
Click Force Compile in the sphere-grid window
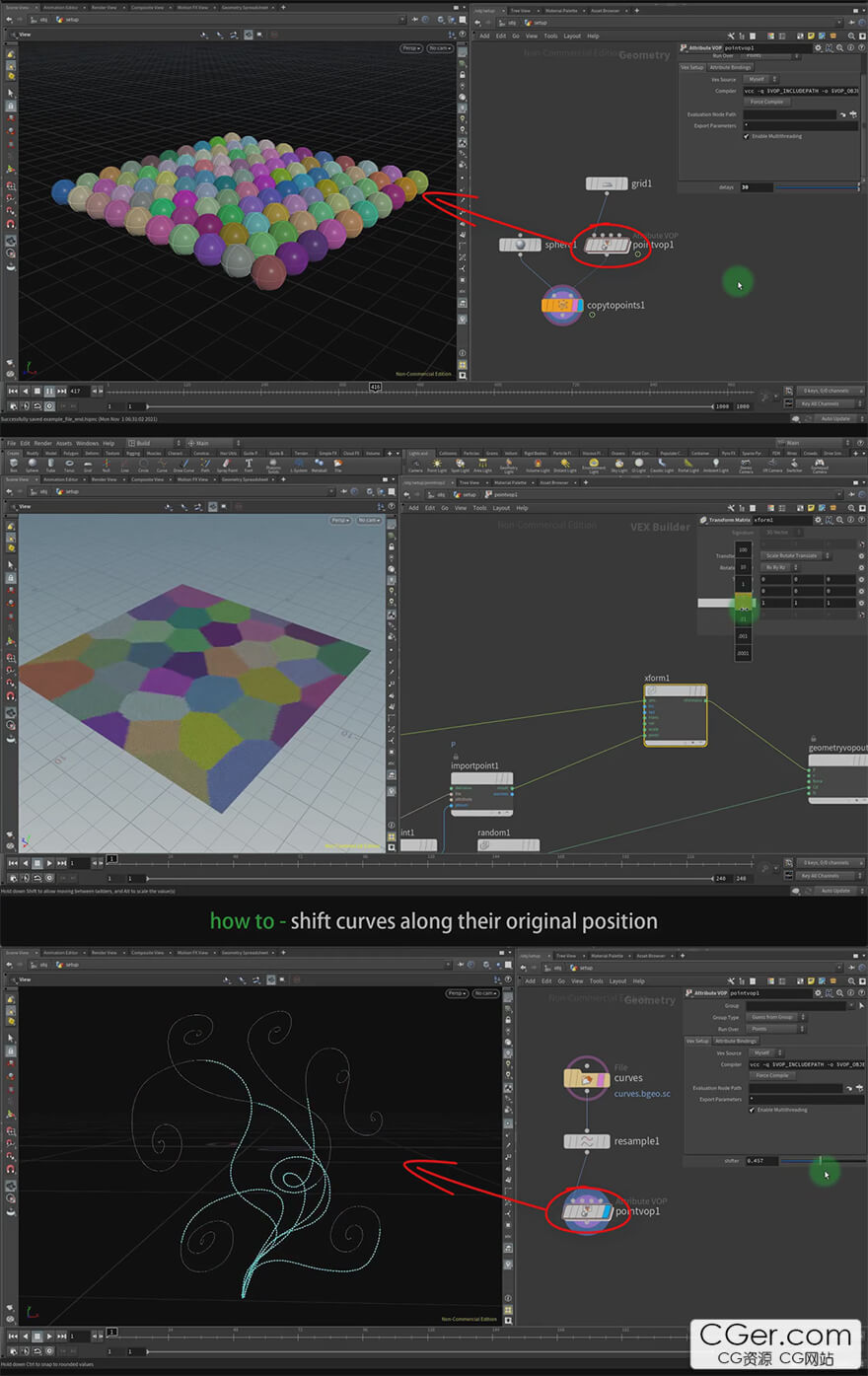pyautogui.click(x=767, y=102)
